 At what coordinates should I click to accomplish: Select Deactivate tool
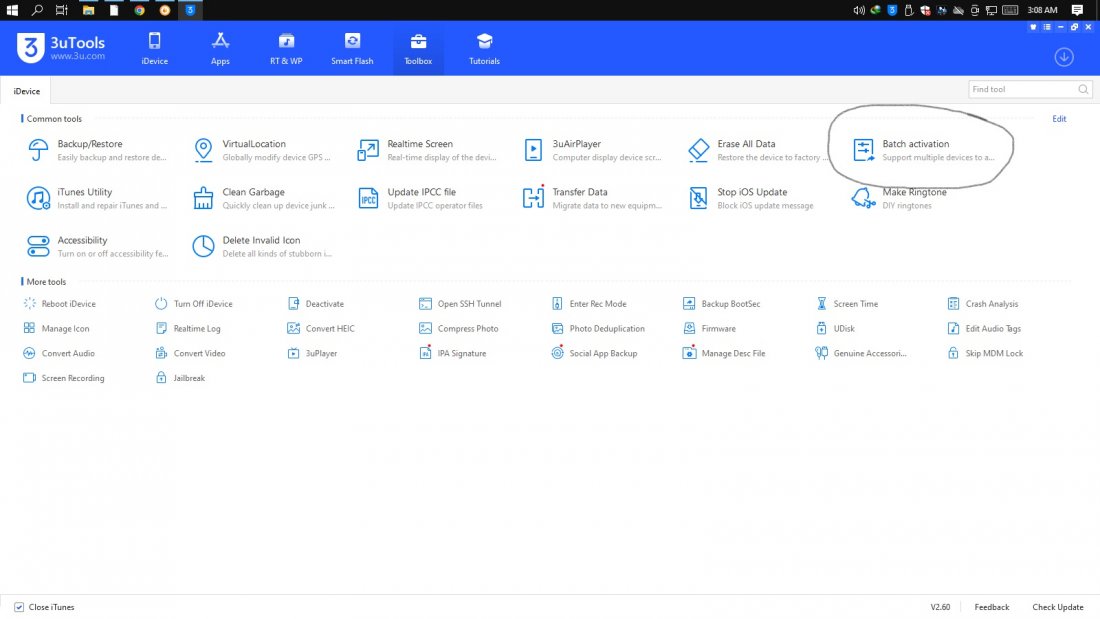[x=316, y=304]
